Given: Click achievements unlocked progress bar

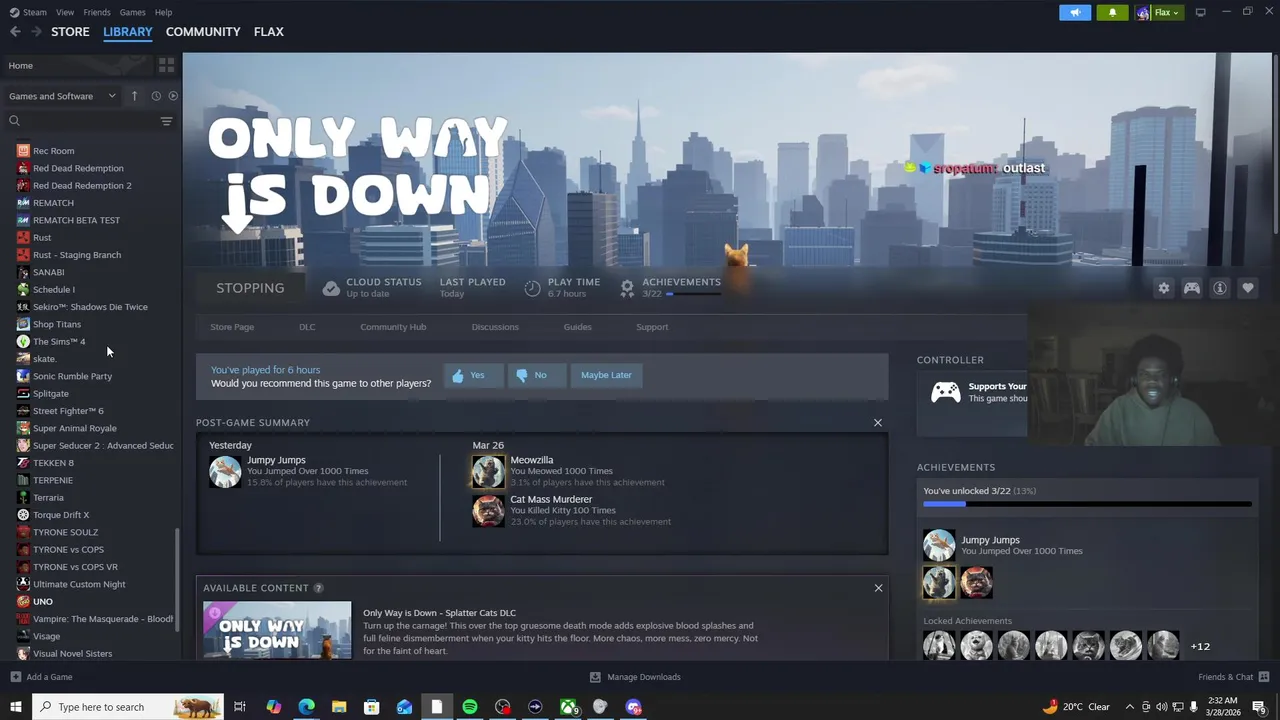Looking at the screenshot, I should (1086, 504).
